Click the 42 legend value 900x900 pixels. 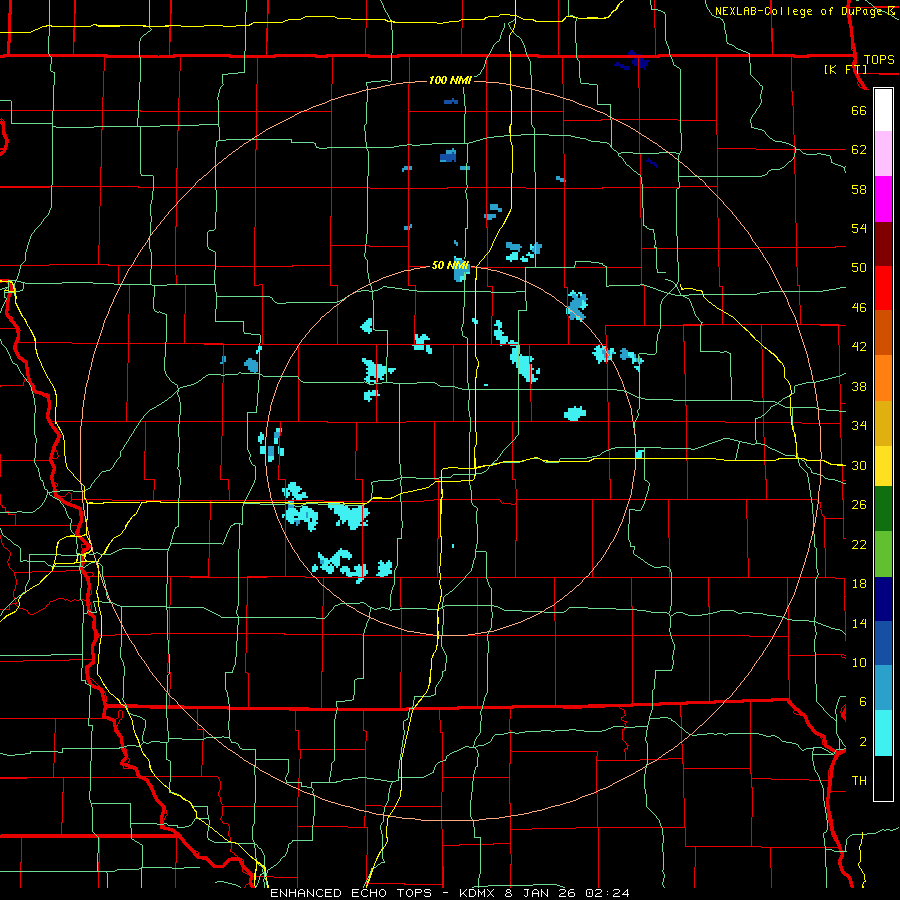pyautogui.click(x=859, y=347)
